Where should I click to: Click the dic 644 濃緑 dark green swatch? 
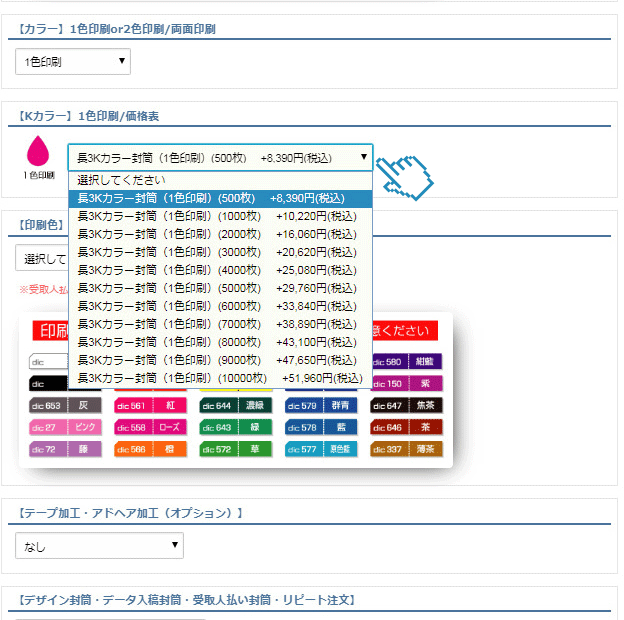[236, 406]
